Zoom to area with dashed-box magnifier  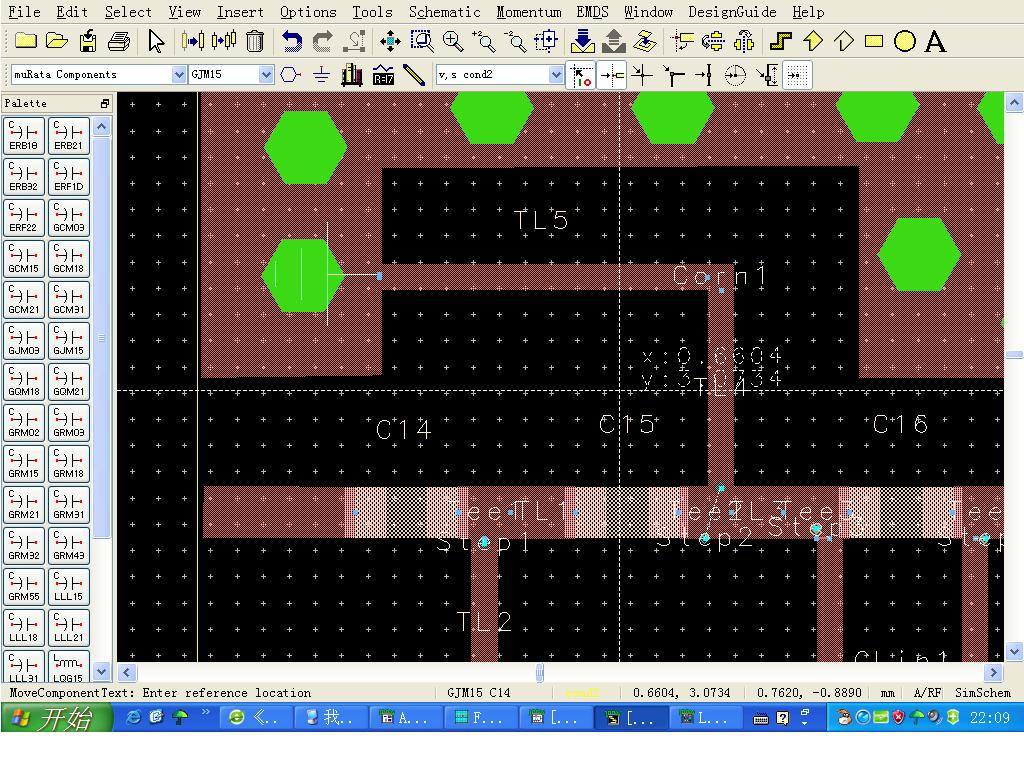(422, 41)
